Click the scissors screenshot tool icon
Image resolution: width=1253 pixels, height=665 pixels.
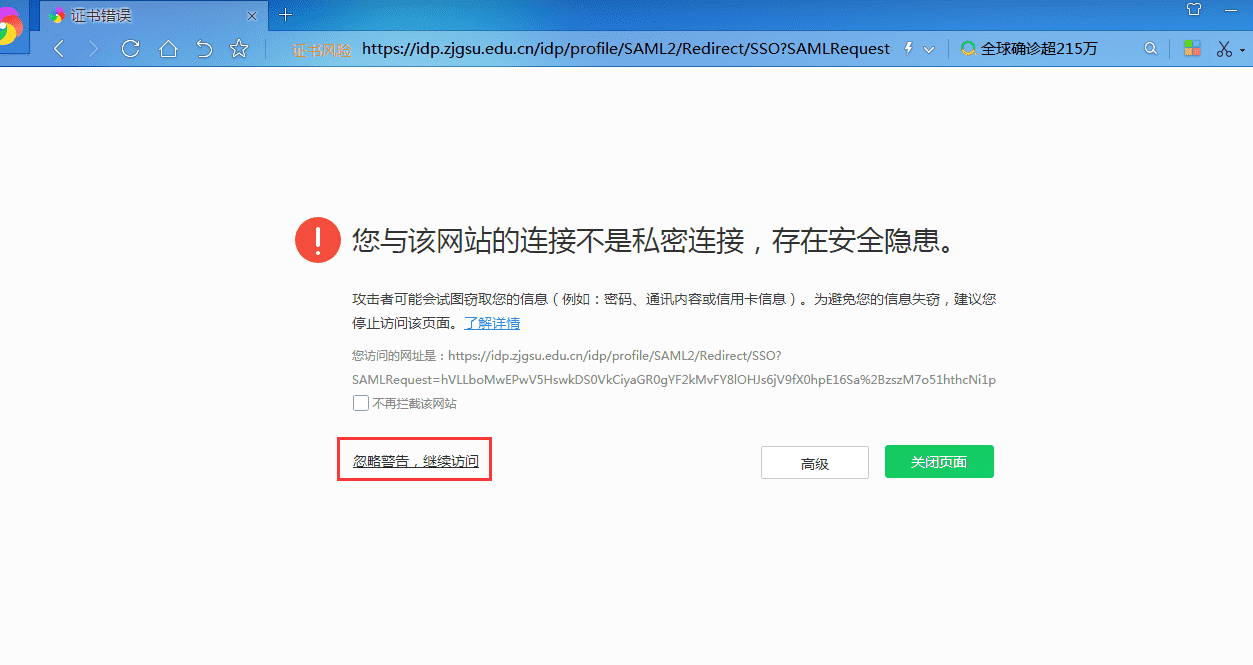coord(1224,49)
